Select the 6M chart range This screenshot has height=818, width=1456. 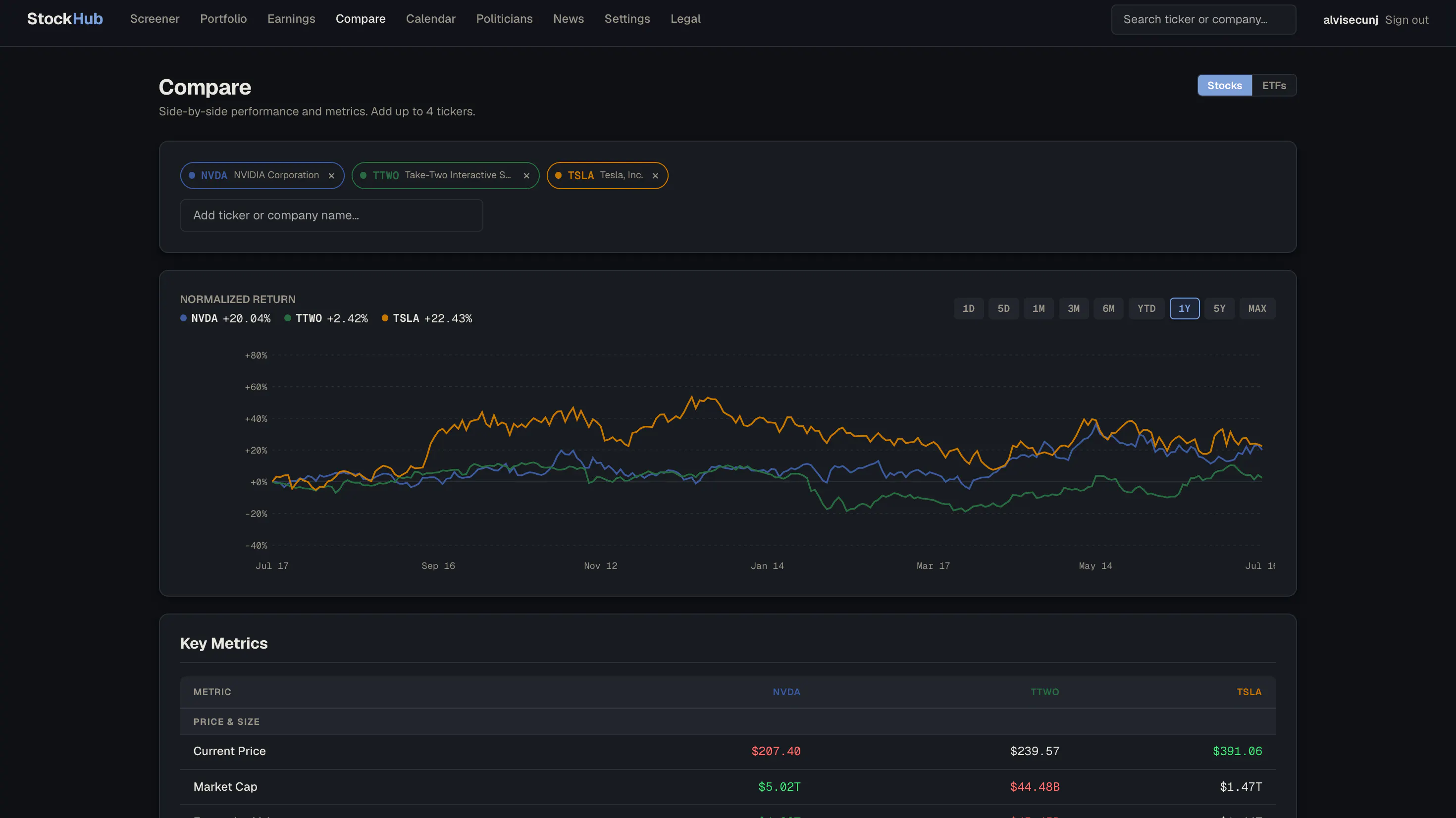tap(1108, 308)
